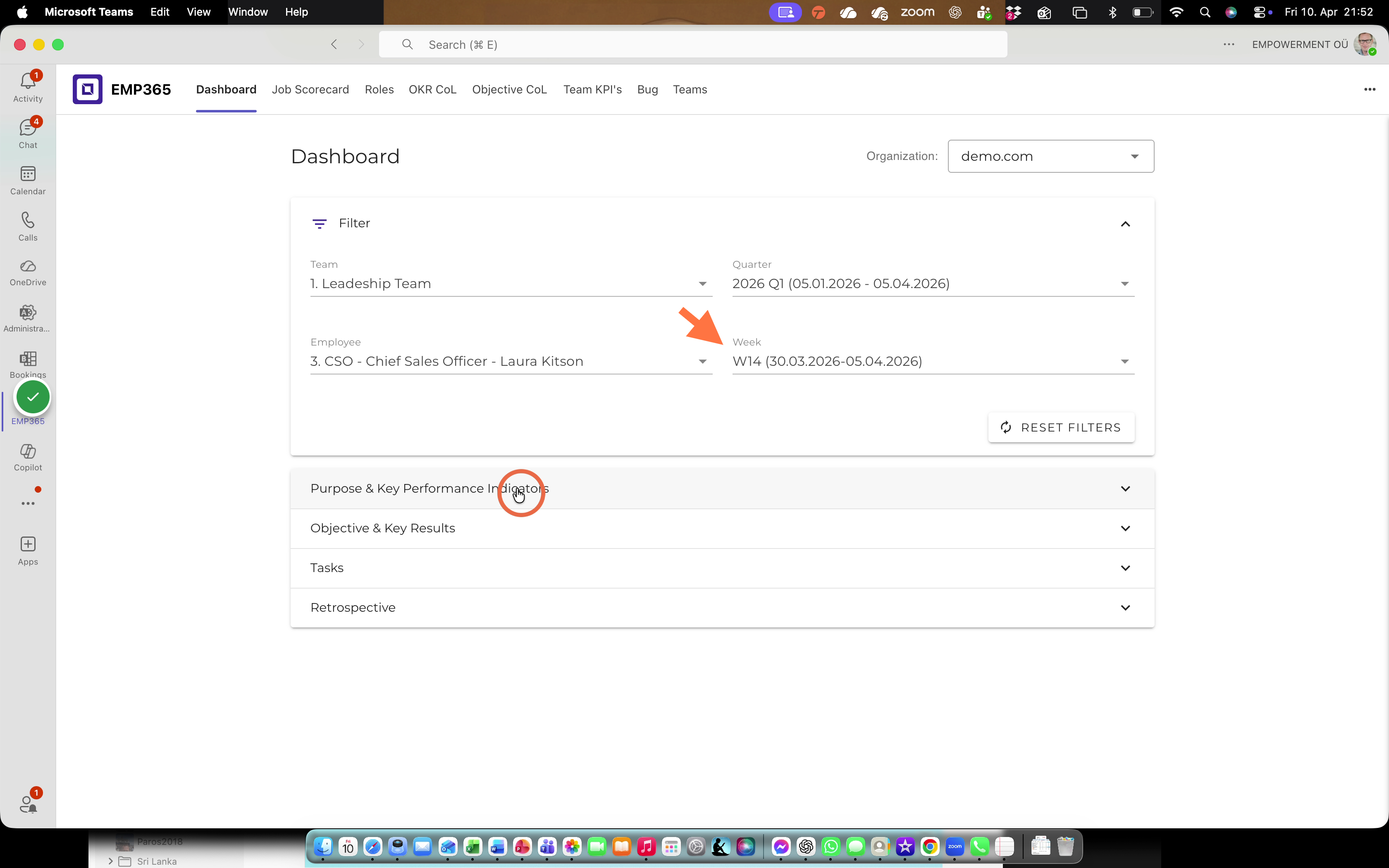This screenshot has height=868, width=1389.
Task: Open the profile avatar menu
Action: [1365, 44]
